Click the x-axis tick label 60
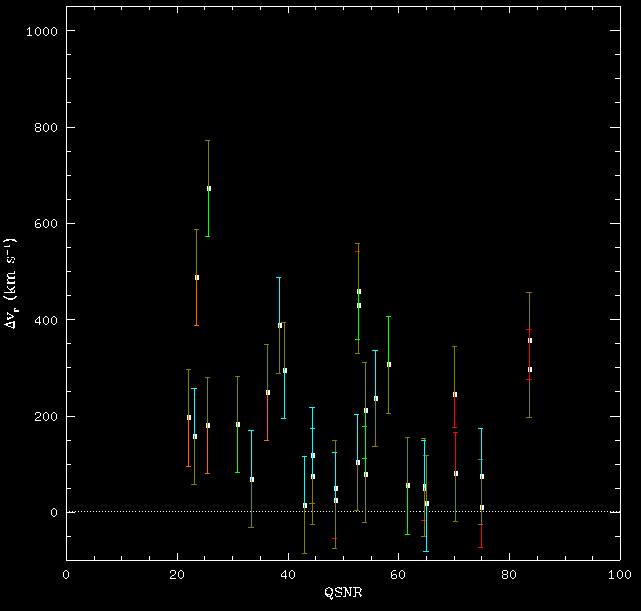This screenshot has height=611, width=641. click(x=398, y=575)
